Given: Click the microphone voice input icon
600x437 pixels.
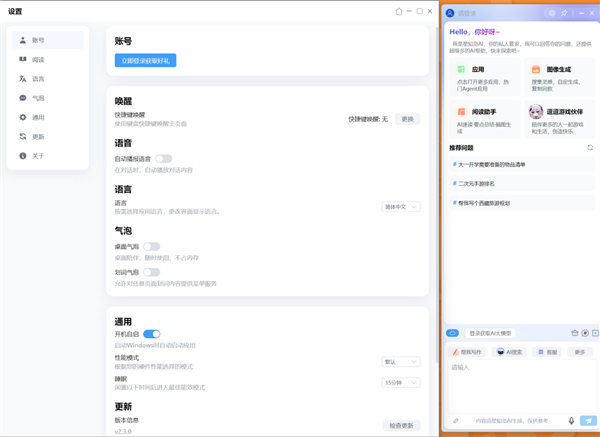Looking at the screenshot, I should tap(572, 421).
